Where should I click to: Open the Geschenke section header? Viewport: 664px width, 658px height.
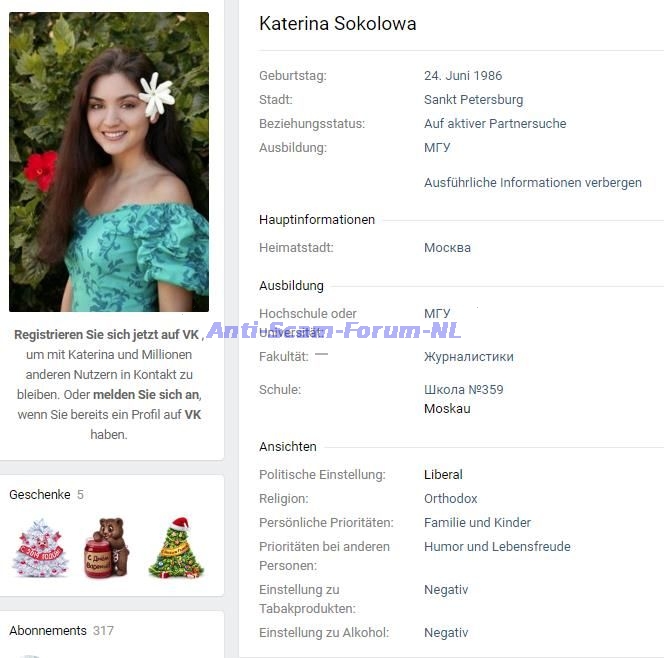pyautogui.click(x=40, y=495)
